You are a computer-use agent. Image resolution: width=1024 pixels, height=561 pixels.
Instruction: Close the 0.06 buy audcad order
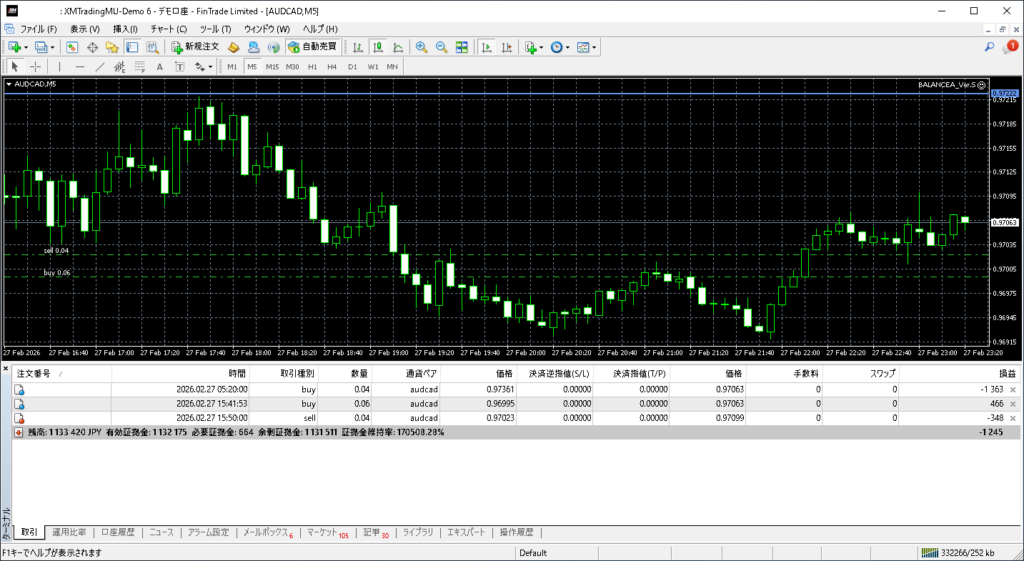click(1013, 403)
